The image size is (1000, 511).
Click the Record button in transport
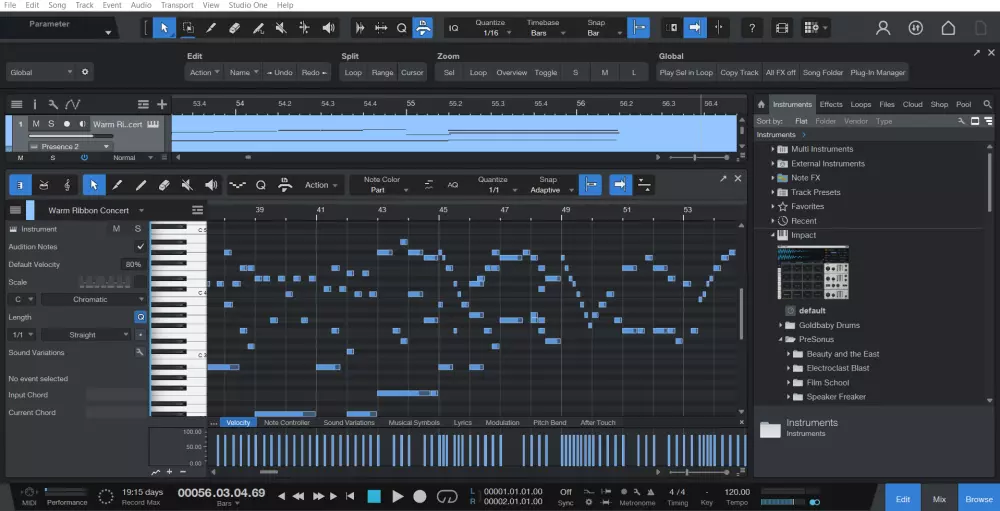point(420,496)
